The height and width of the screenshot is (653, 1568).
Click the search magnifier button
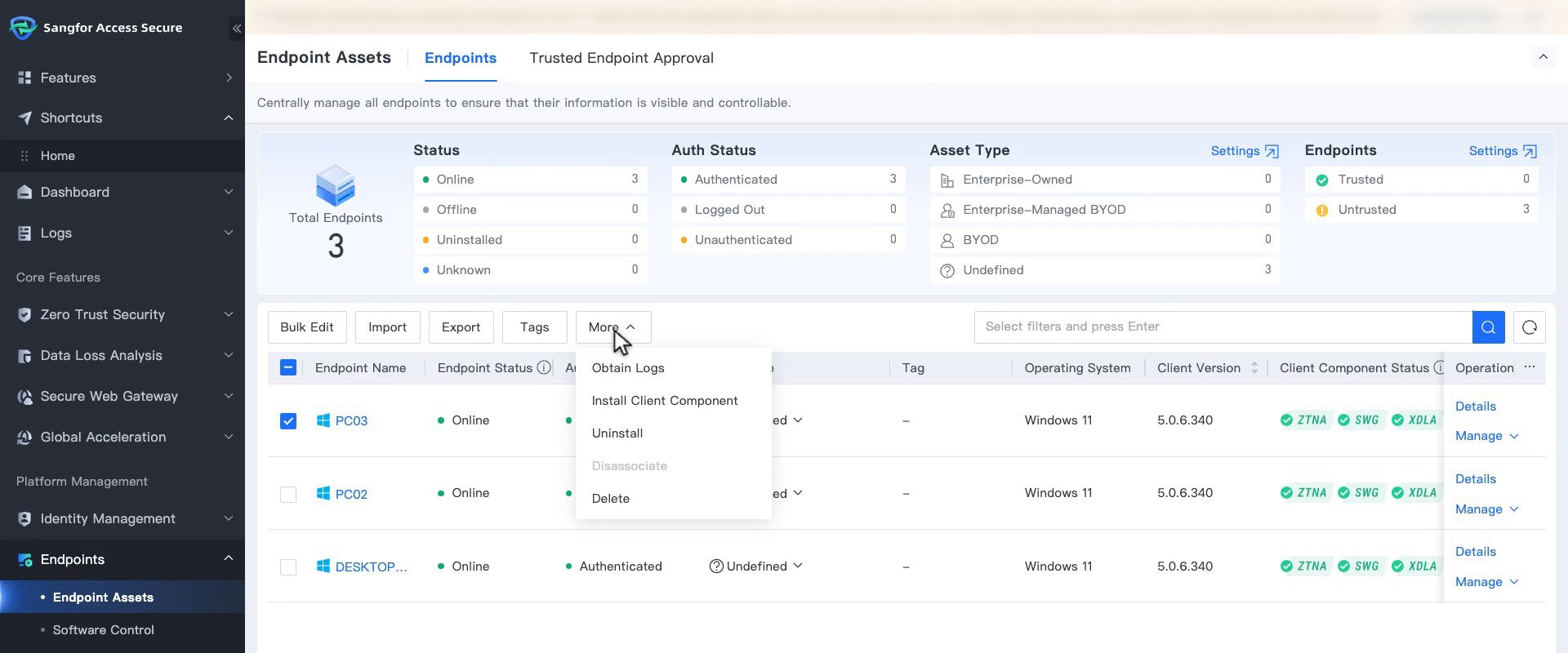coord(1488,327)
